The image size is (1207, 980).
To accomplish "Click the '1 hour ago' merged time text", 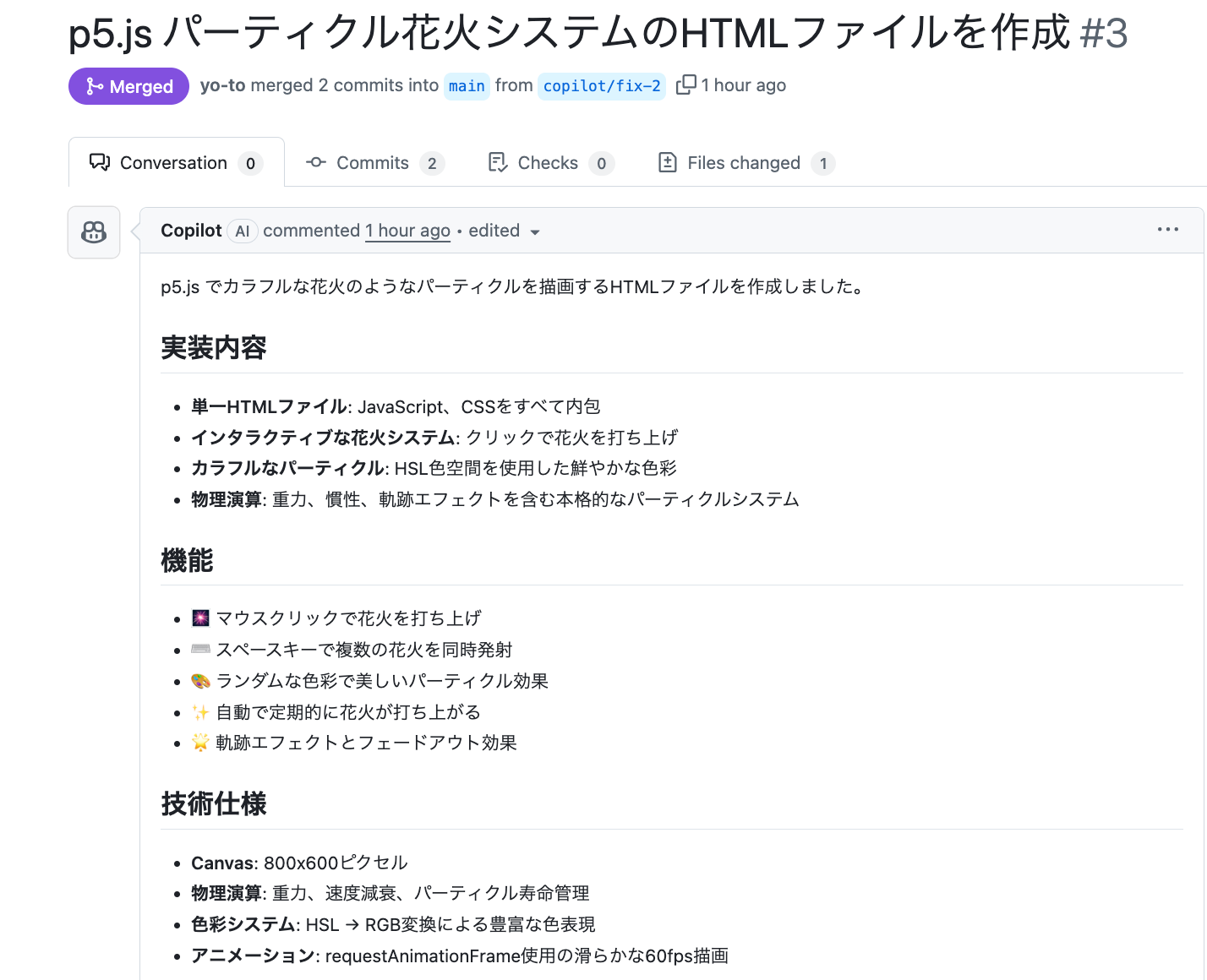I will pos(744,85).
